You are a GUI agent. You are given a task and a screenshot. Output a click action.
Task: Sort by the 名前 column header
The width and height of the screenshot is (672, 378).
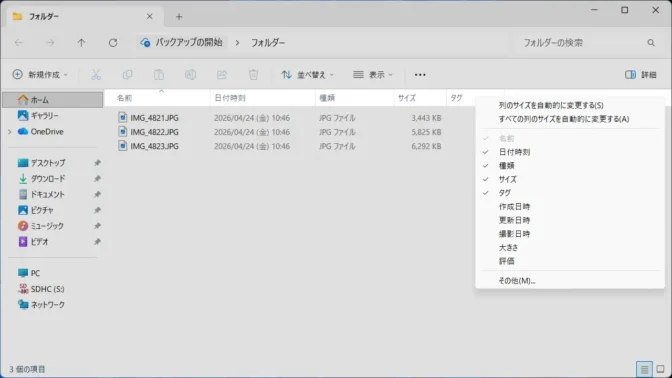click(x=157, y=98)
